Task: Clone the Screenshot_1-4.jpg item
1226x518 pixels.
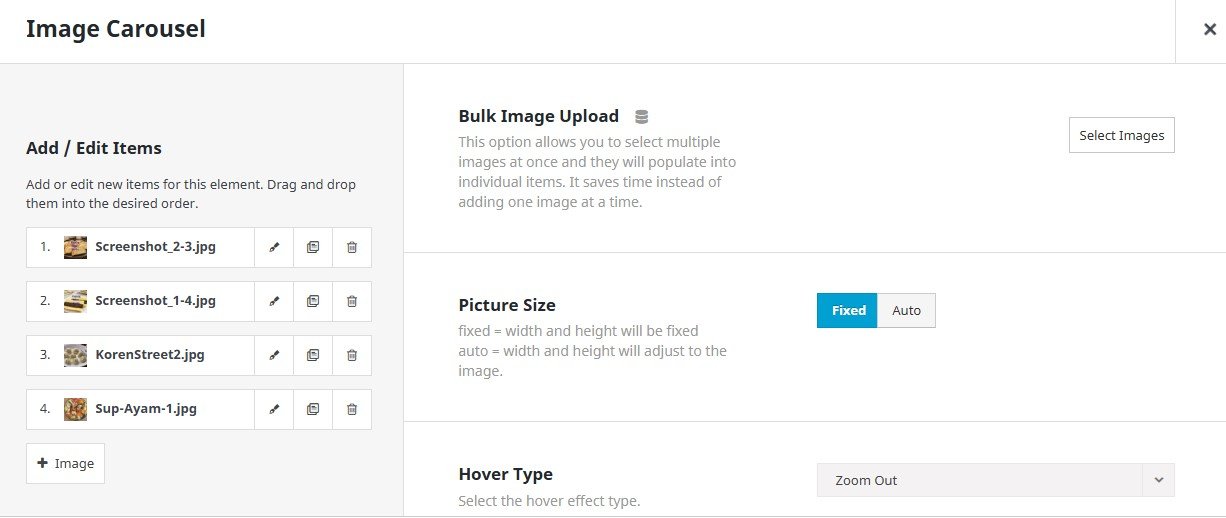Action: pyautogui.click(x=313, y=301)
